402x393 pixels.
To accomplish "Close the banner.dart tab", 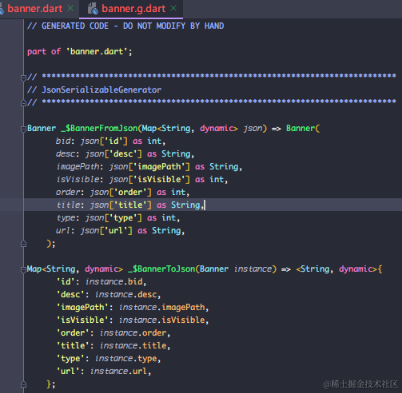I will 70,8.
